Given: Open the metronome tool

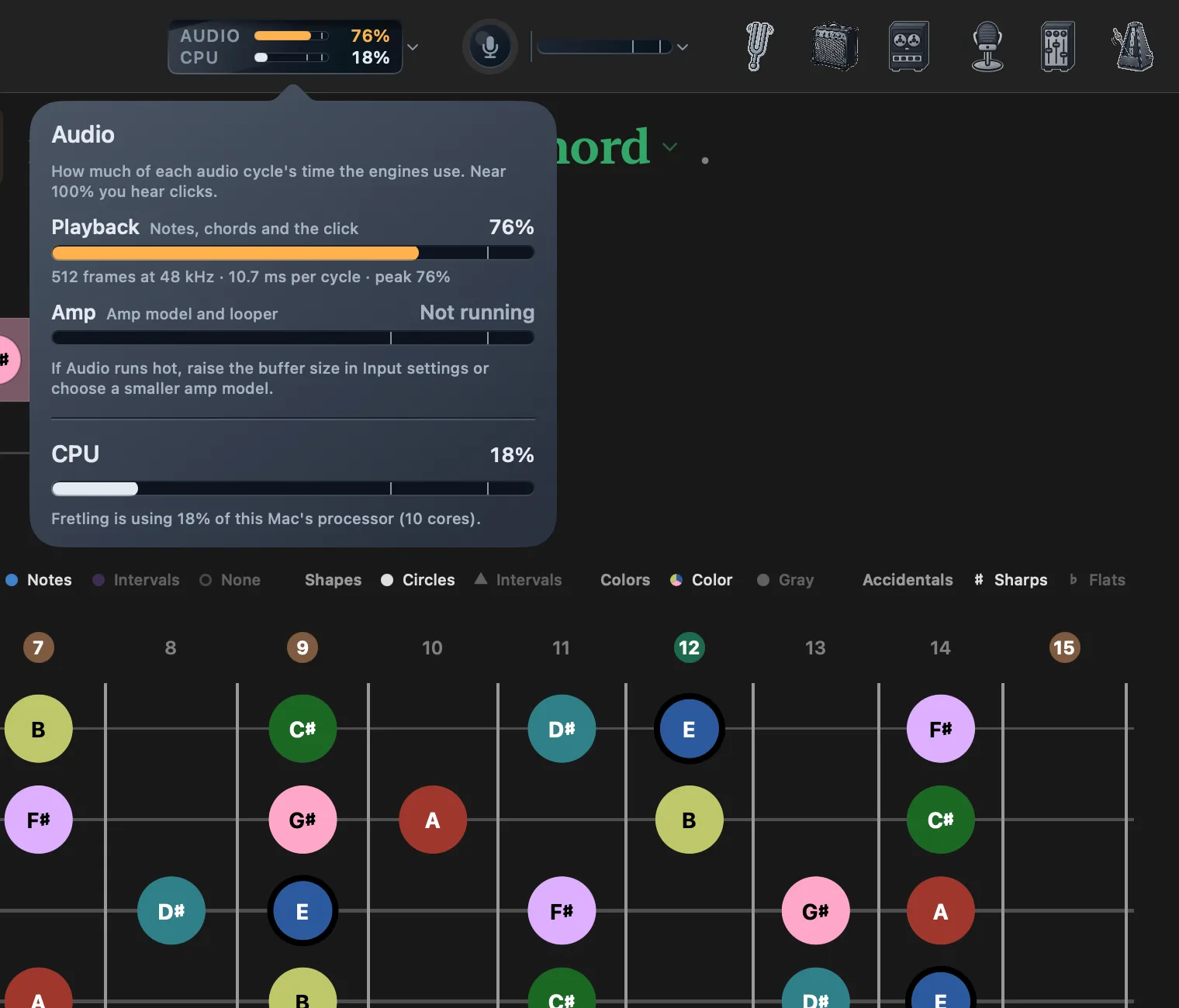Looking at the screenshot, I should click(1132, 47).
